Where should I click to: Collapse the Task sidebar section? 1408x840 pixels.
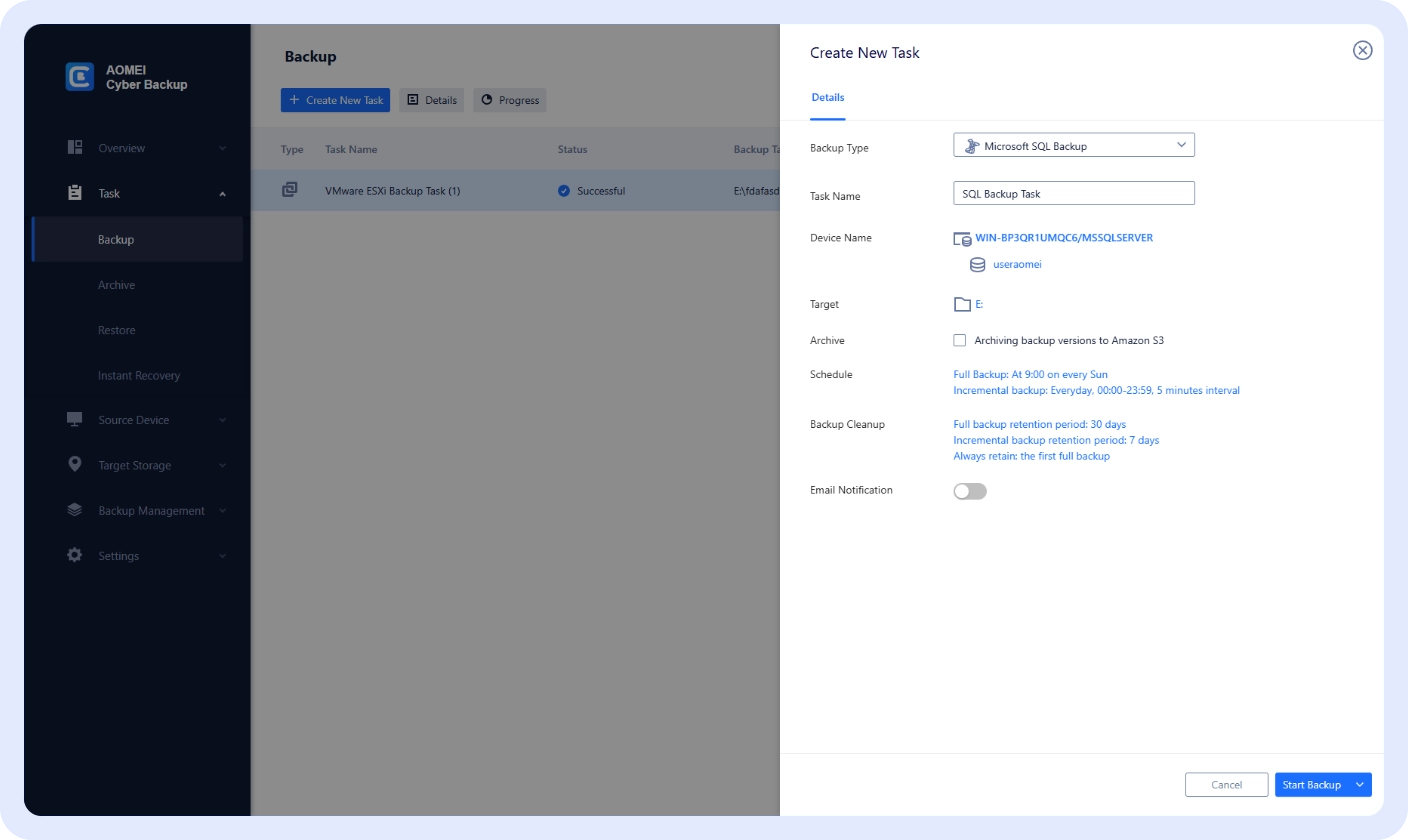pyautogui.click(x=223, y=194)
